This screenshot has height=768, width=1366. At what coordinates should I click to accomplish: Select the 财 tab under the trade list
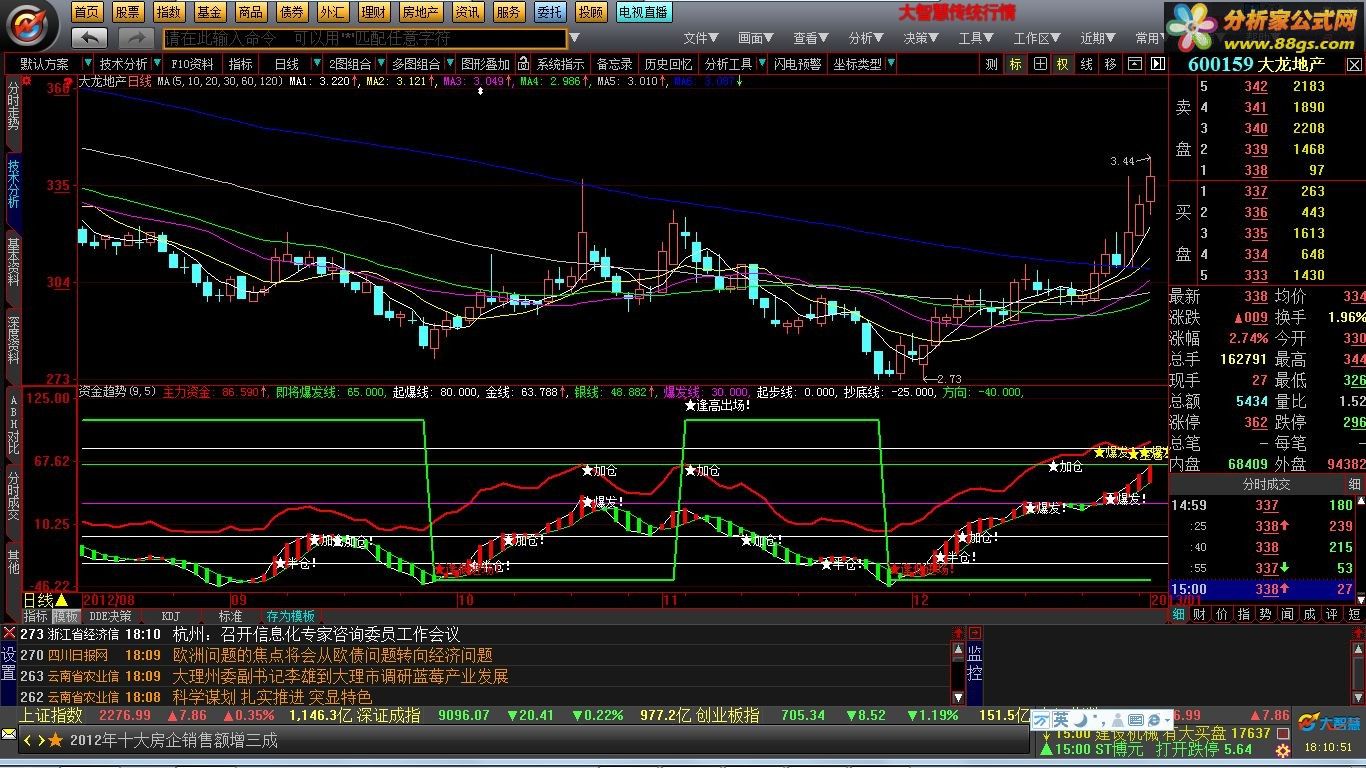(x=1199, y=614)
